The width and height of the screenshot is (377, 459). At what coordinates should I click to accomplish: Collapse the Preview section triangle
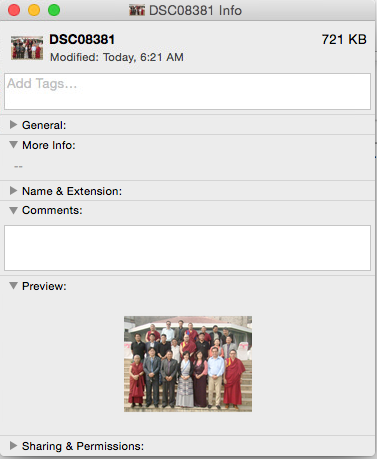[x=13, y=286]
